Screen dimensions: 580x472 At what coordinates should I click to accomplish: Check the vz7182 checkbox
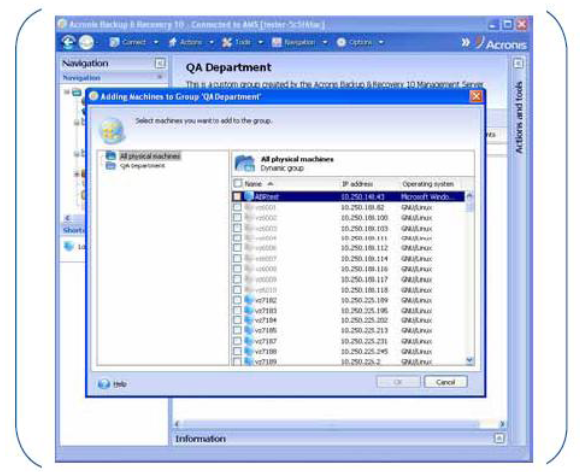237,300
